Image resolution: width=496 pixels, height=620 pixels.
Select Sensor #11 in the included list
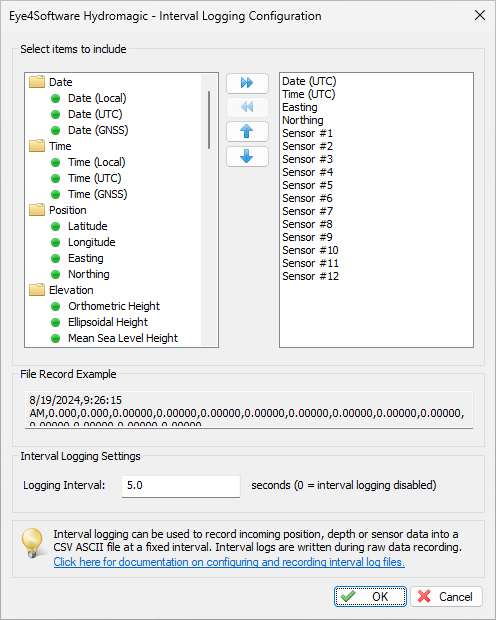310,263
